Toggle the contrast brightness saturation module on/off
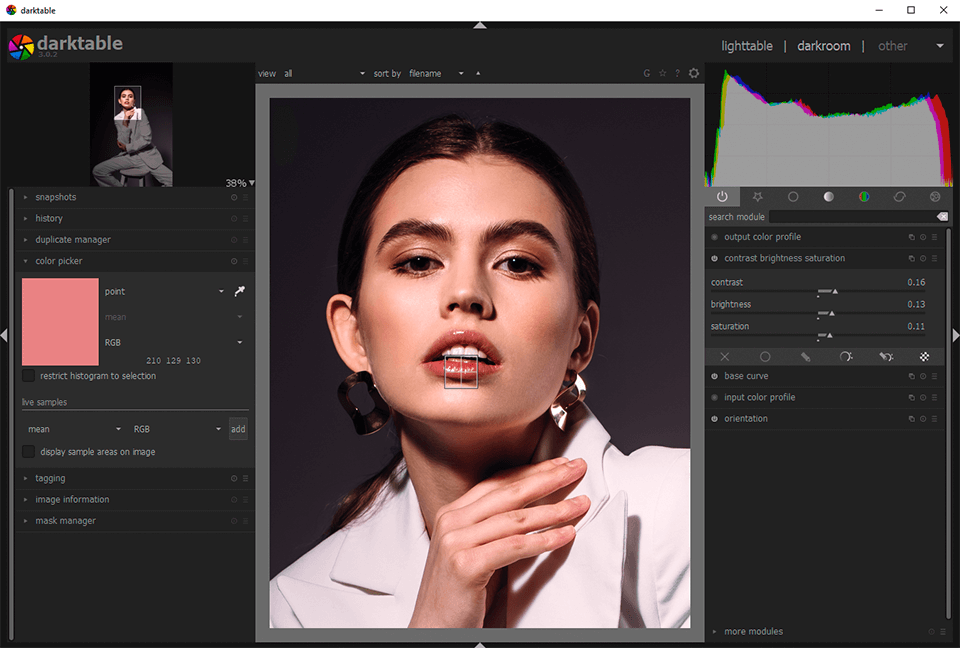This screenshot has width=960, height=648. (714, 258)
